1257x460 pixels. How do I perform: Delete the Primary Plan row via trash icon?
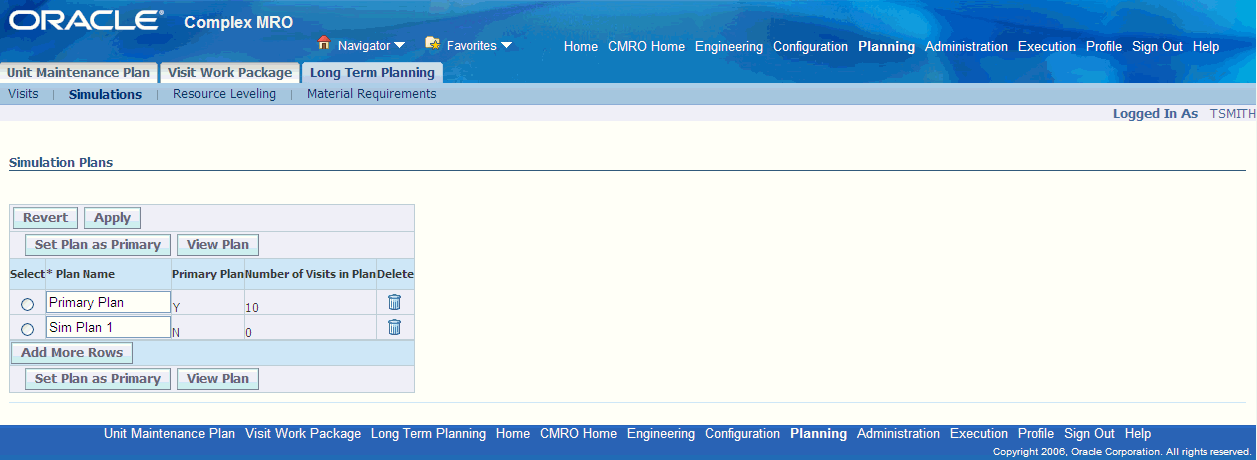click(x=394, y=302)
